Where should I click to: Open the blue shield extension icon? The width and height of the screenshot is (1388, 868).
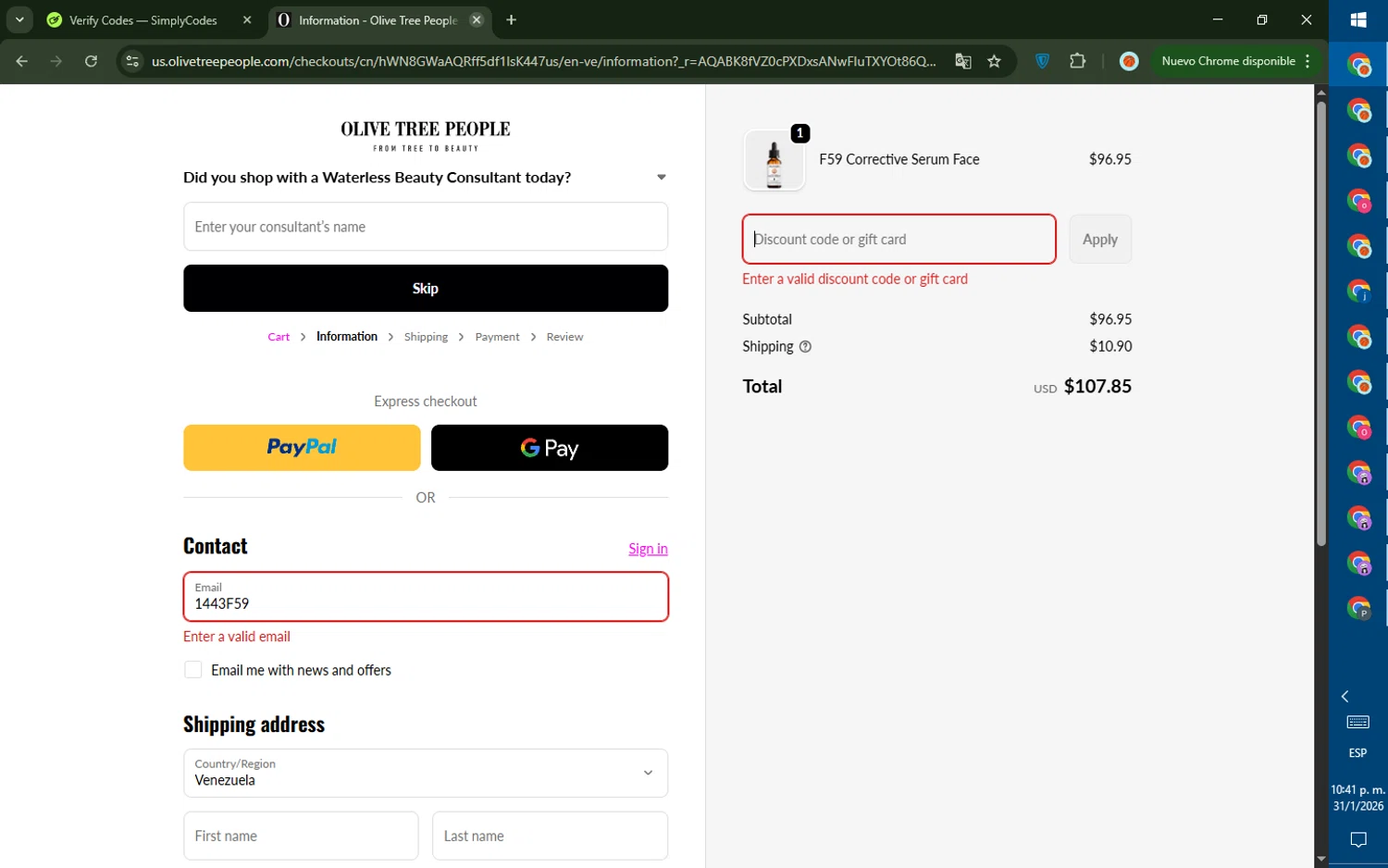tap(1043, 61)
